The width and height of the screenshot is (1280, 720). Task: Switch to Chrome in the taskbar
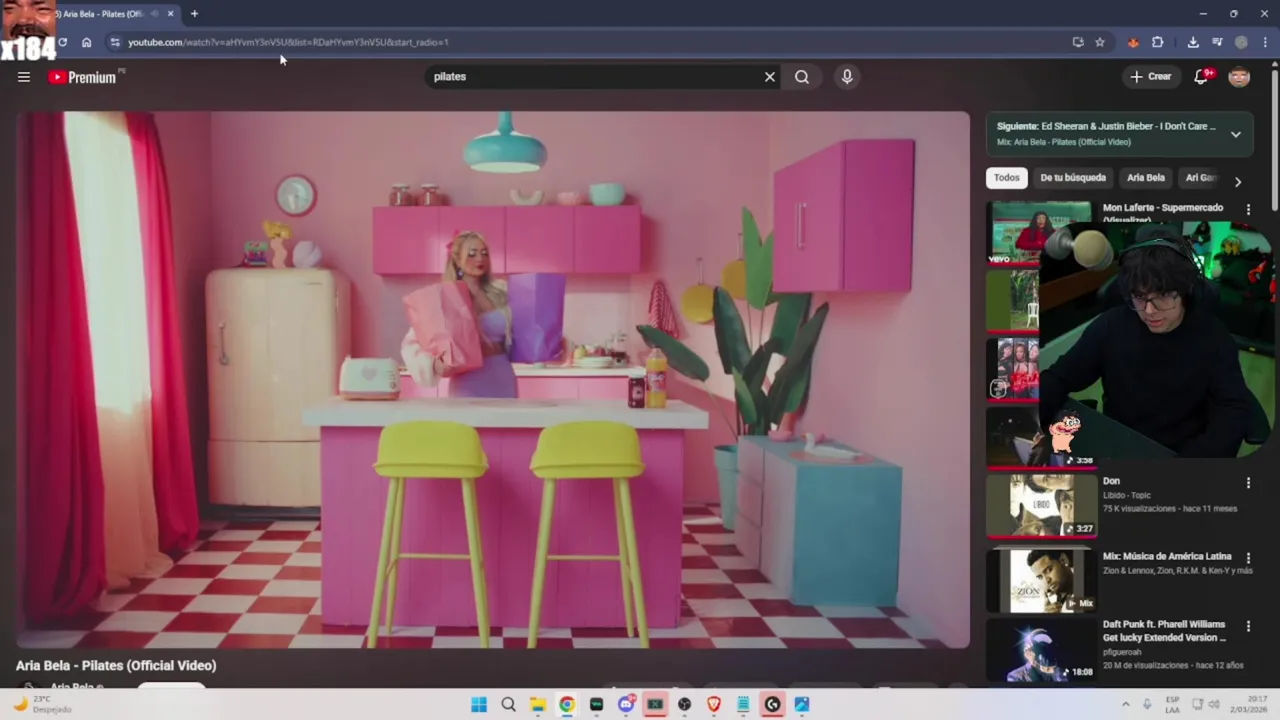point(567,704)
